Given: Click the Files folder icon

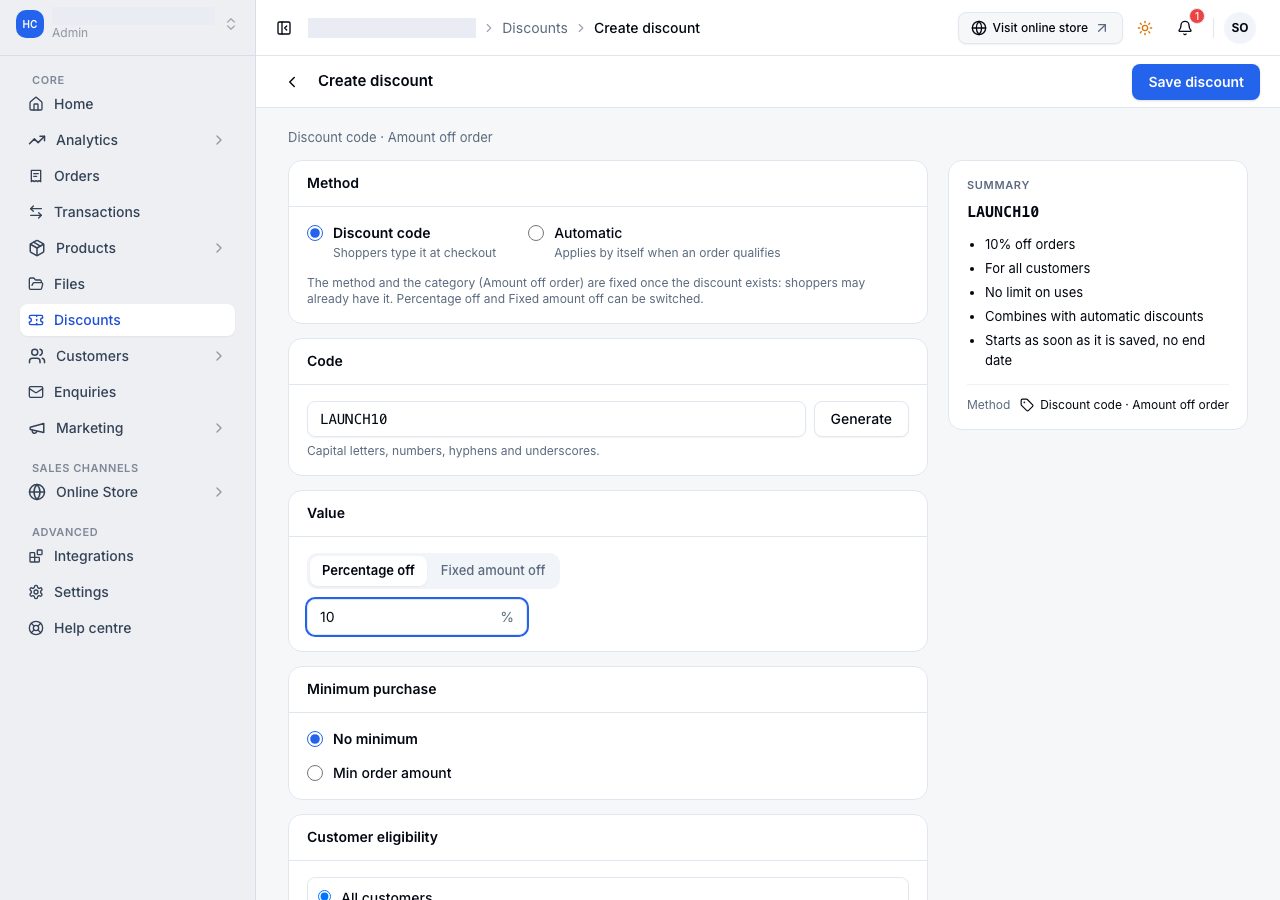Looking at the screenshot, I should coord(36,284).
